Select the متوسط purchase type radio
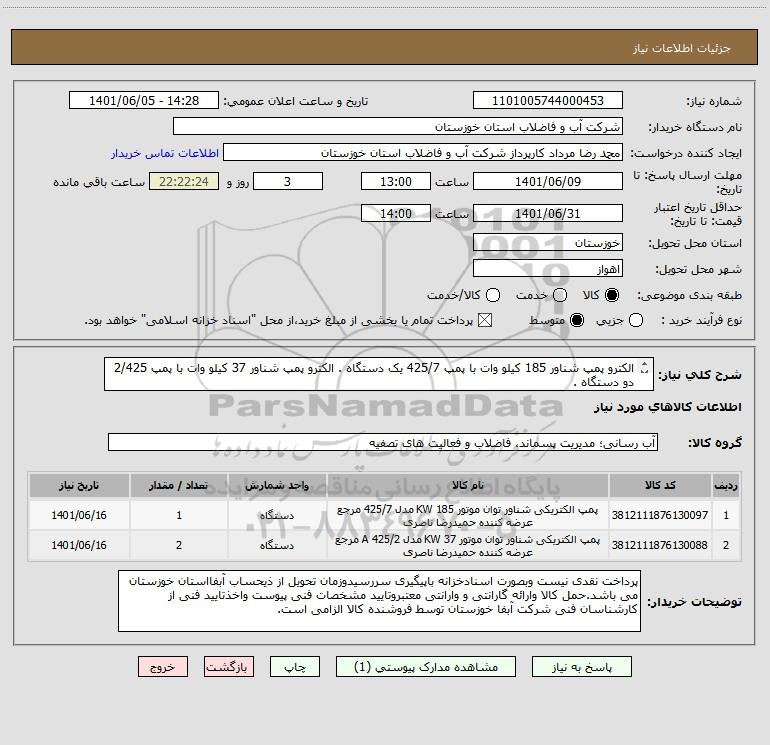770x745 pixels. click(x=577, y=320)
